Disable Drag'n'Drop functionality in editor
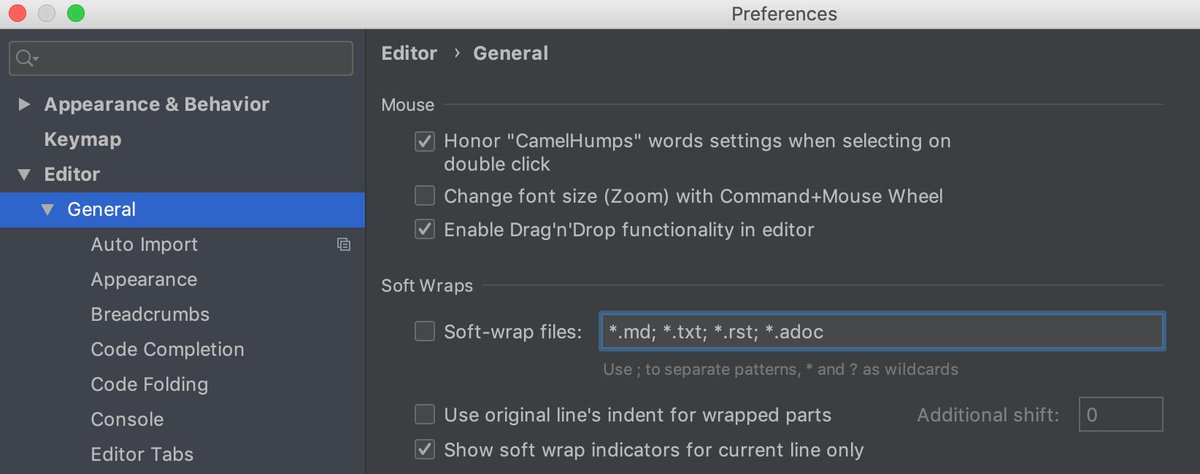The image size is (1200, 474). pyautogui.click(x=425, y=229)
